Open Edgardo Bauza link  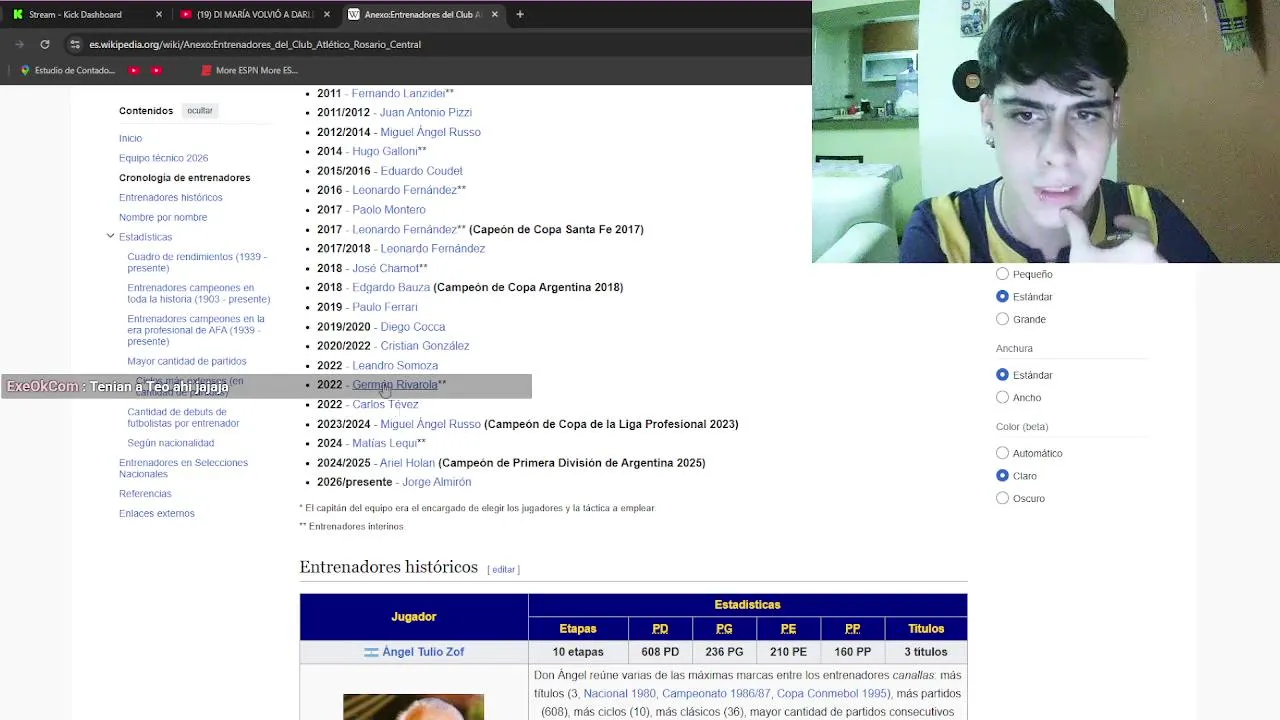[391, 287]
